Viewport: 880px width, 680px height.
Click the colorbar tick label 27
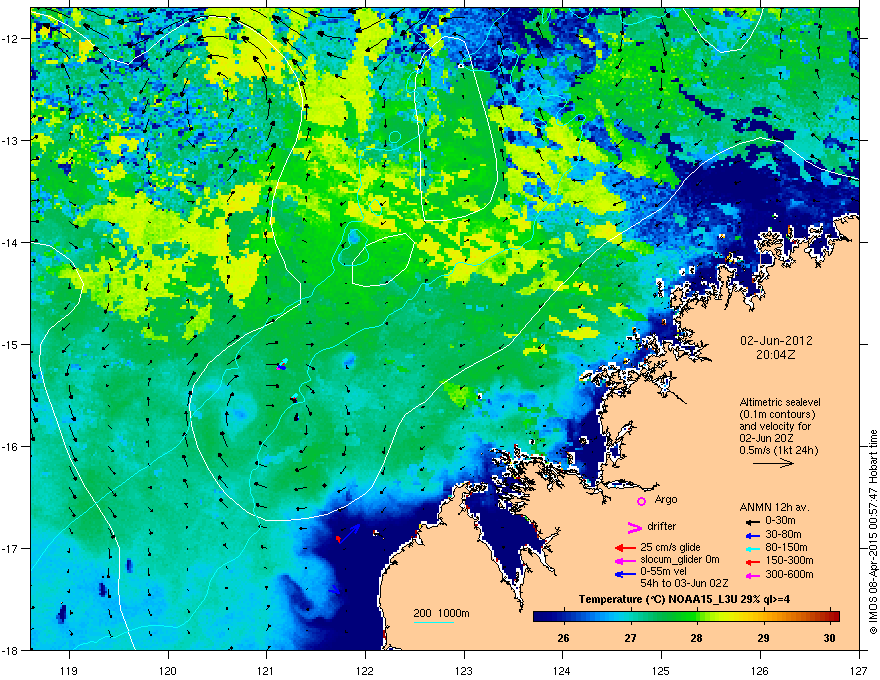(x=630, y=638)
